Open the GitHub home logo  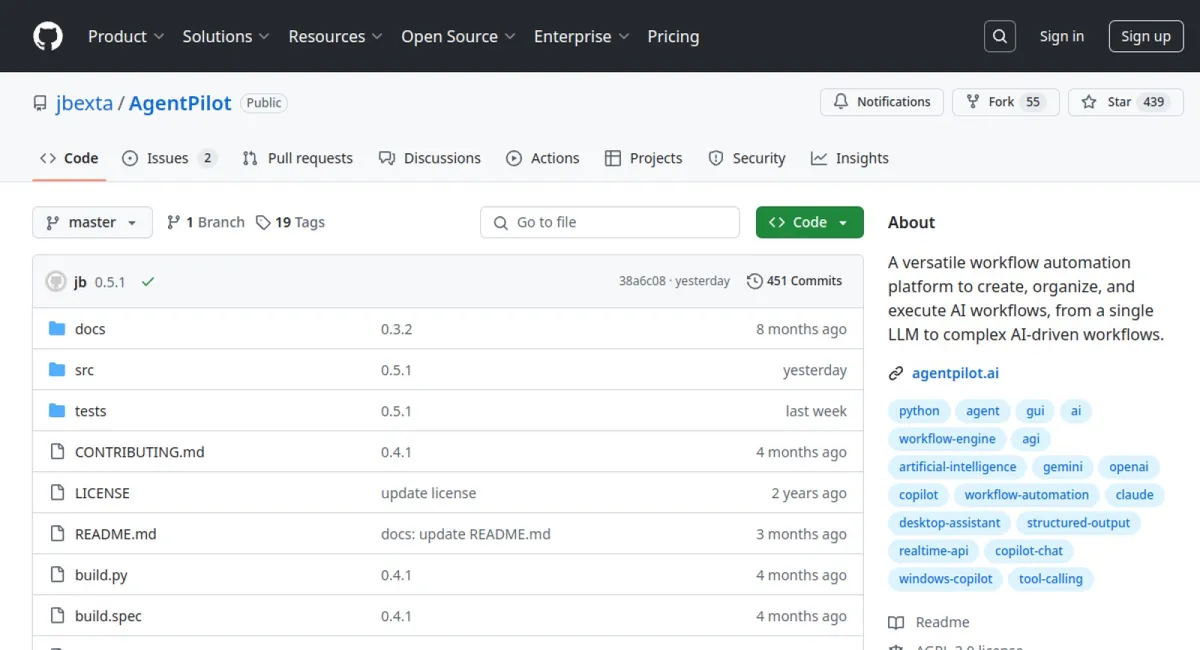pyautogui.click(x=48, y=36)
